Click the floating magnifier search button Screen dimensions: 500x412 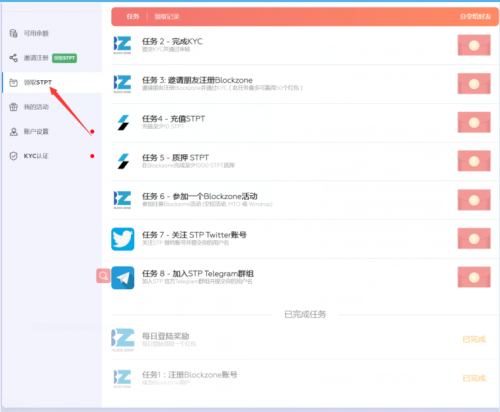click(x=103, y=276)
